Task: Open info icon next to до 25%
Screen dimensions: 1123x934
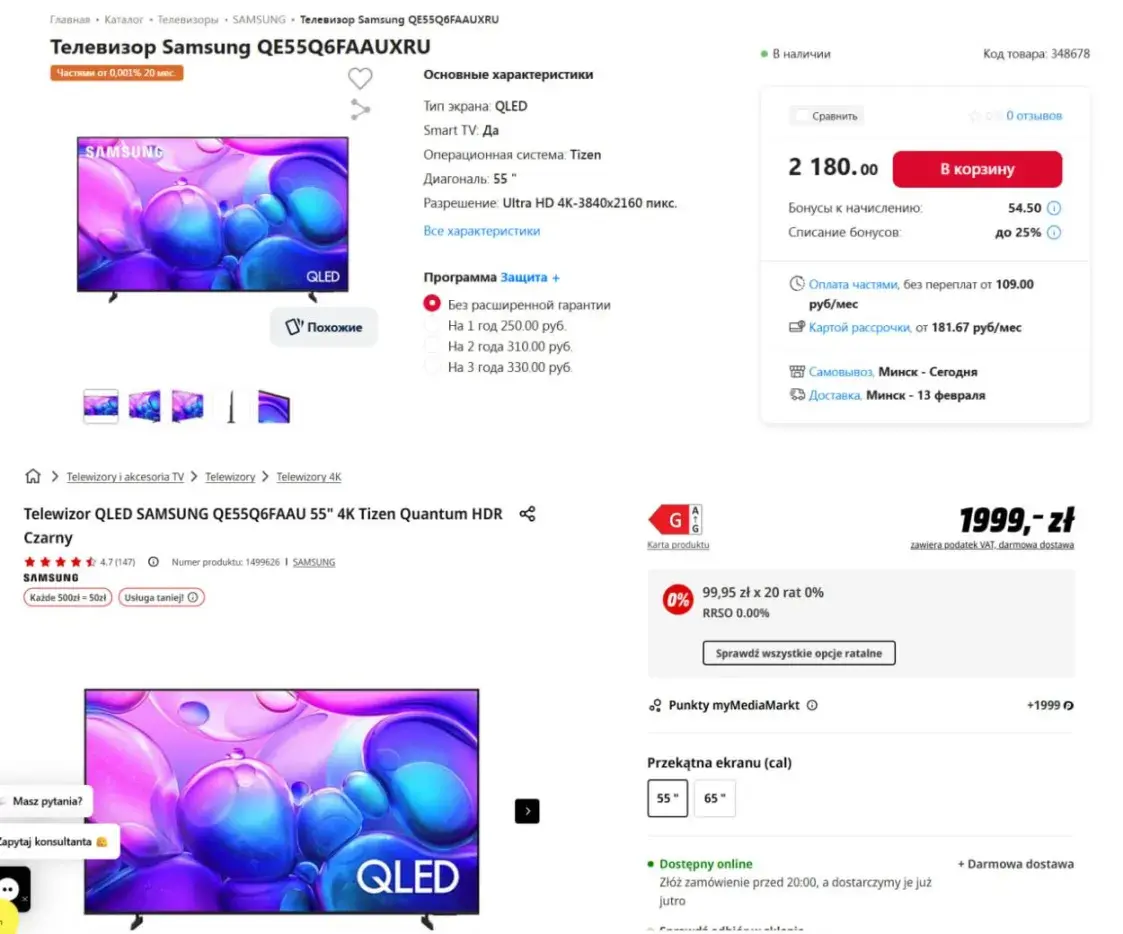Action: pyautogui.click(x=1054, y=232)
